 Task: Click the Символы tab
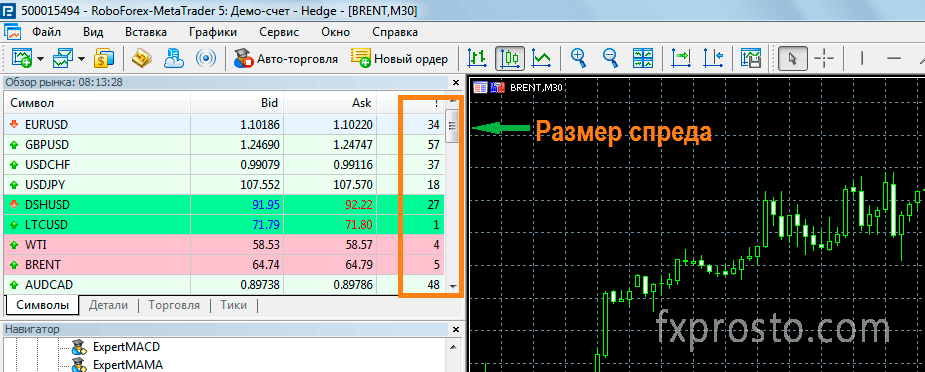coord(42,305)
